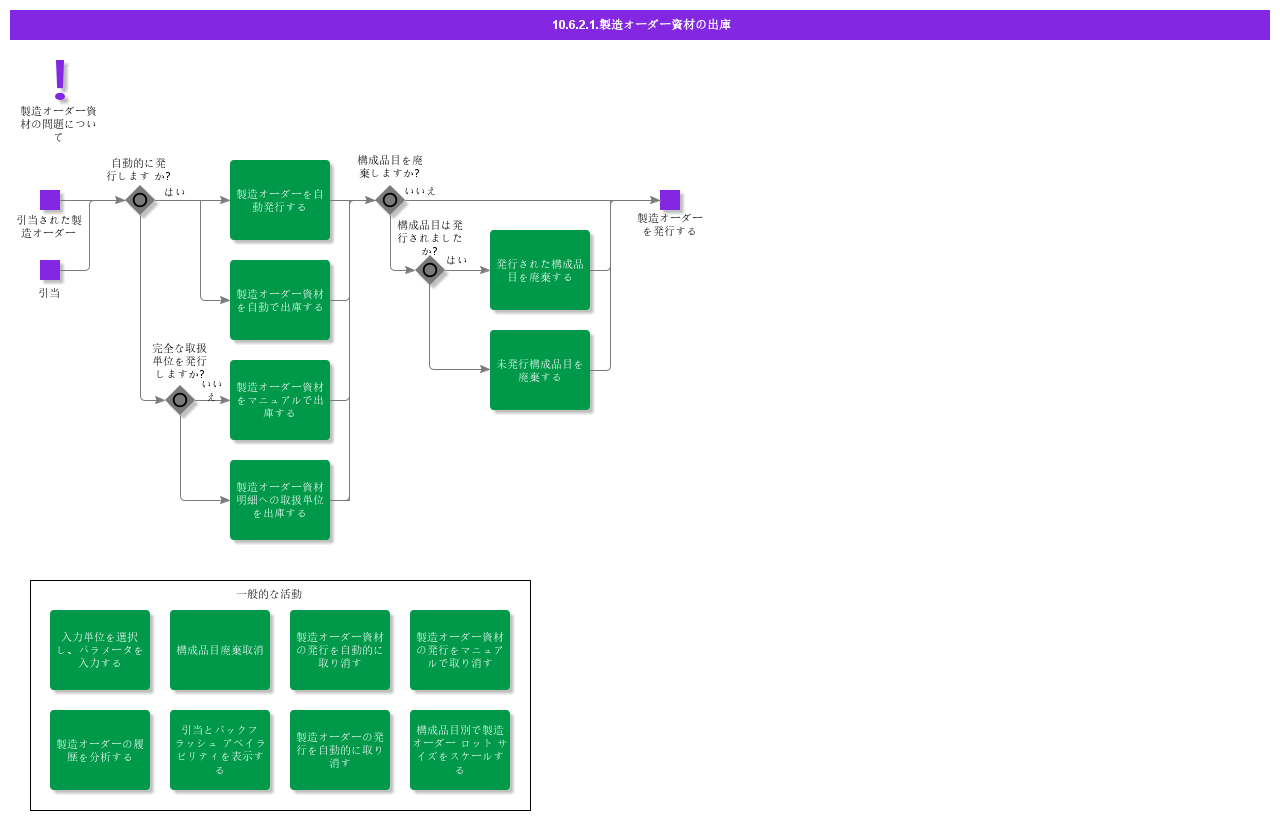Click the 構成品目は発行されましたか? gateway diamond

[x=430, y=270]
